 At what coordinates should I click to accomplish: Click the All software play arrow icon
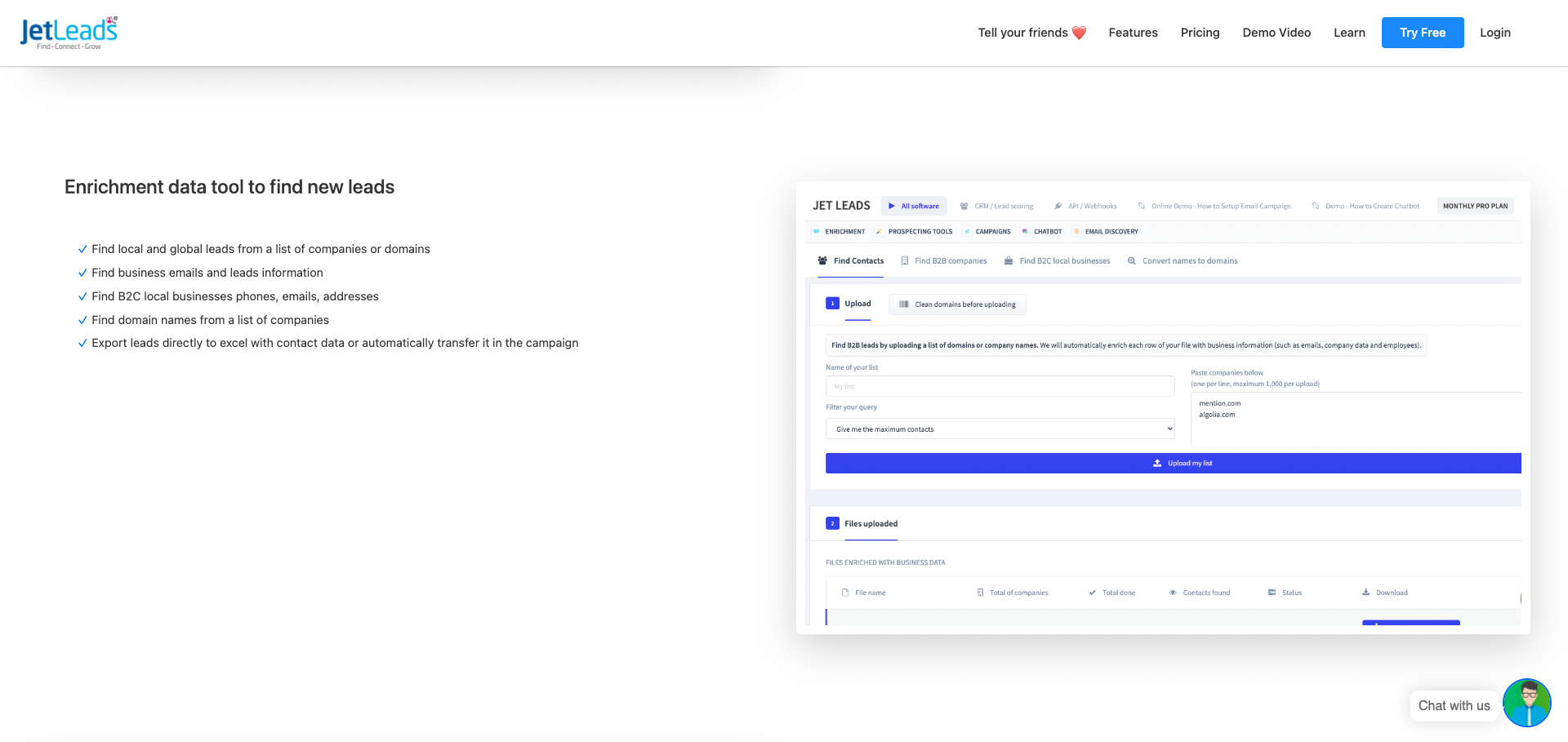point(892,206)
